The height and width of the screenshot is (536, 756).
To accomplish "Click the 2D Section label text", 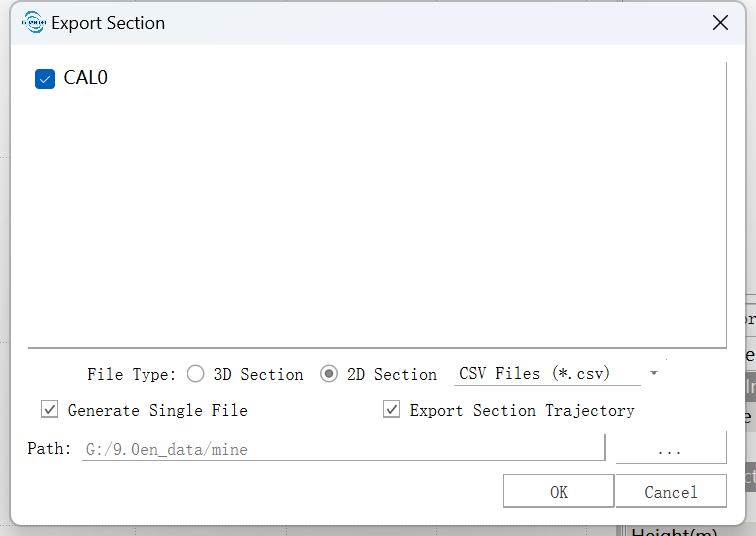I will (392, 375).
